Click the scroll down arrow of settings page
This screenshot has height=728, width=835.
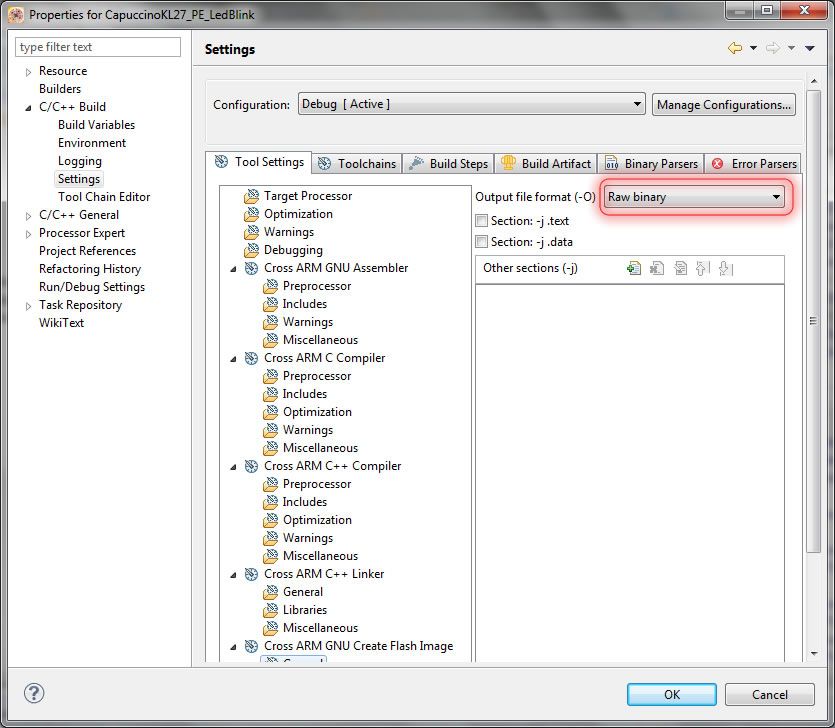[814, 653]
